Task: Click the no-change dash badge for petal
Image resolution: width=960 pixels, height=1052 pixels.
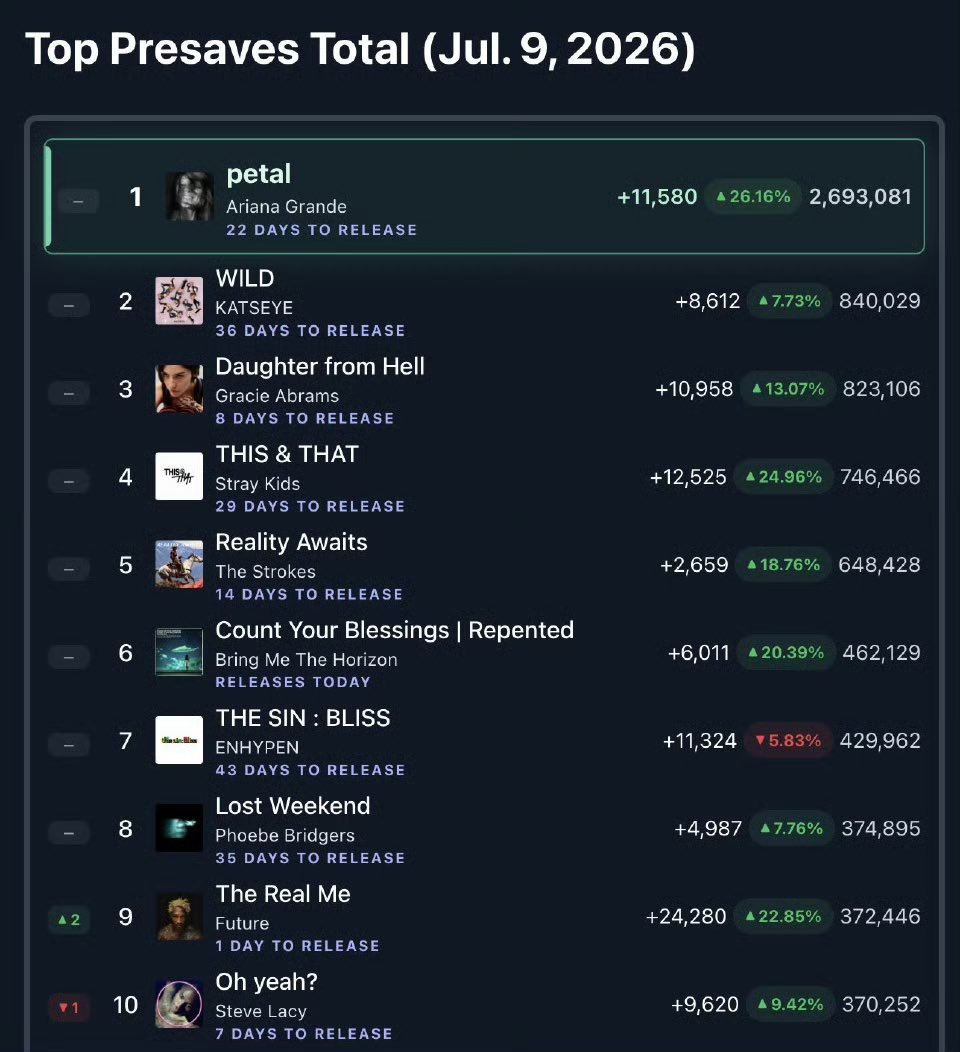Action: (x=78, y=201)
